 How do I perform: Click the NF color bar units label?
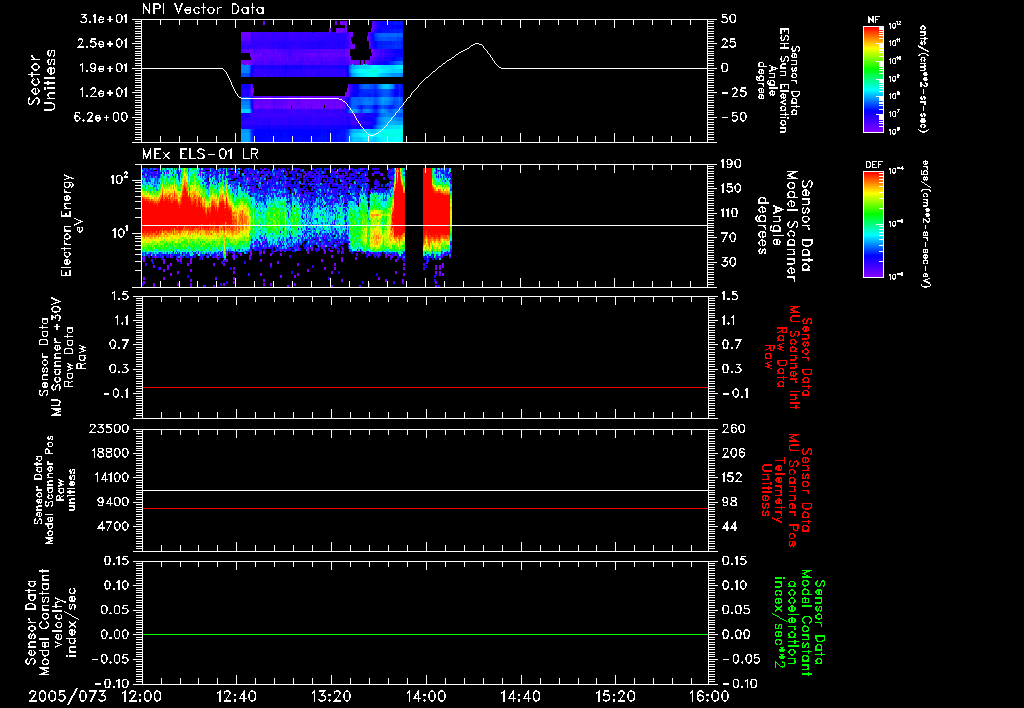click(x=923, y=78)
